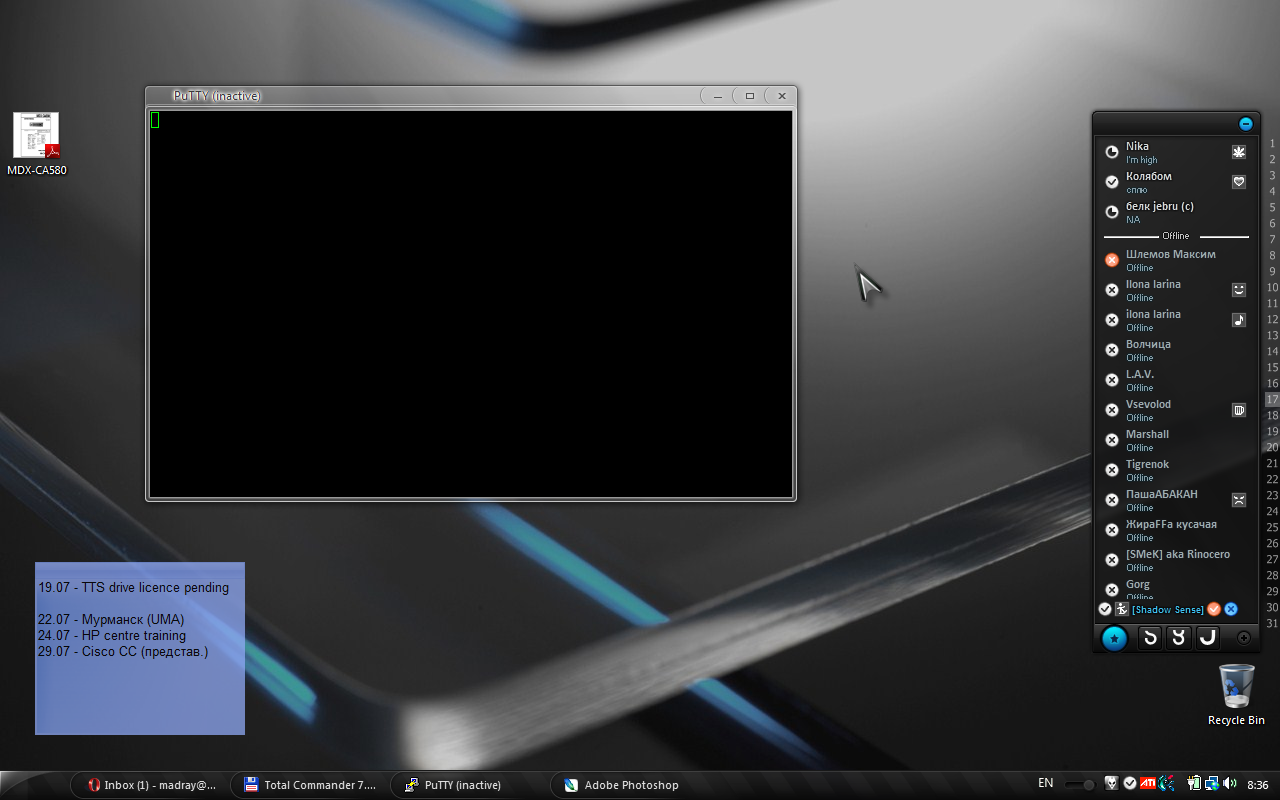The width and height of the screenshot is (1280, 800).
Task: Click the first curled icon after the star
Action: (1150, 637)
